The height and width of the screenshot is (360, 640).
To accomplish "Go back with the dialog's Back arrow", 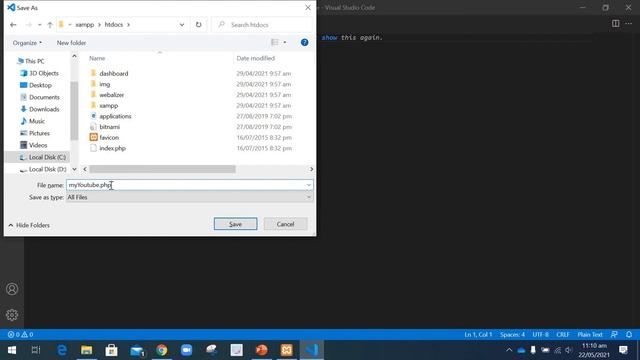I will tap(13, 24).
